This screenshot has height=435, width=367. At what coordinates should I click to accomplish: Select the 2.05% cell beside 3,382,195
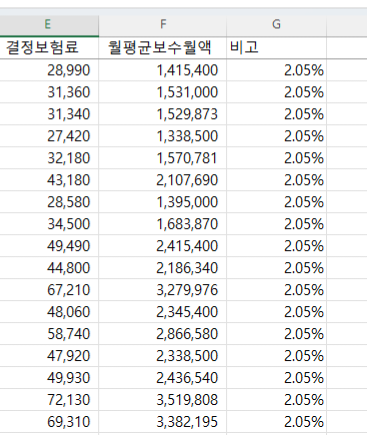[x=276, y=422]
